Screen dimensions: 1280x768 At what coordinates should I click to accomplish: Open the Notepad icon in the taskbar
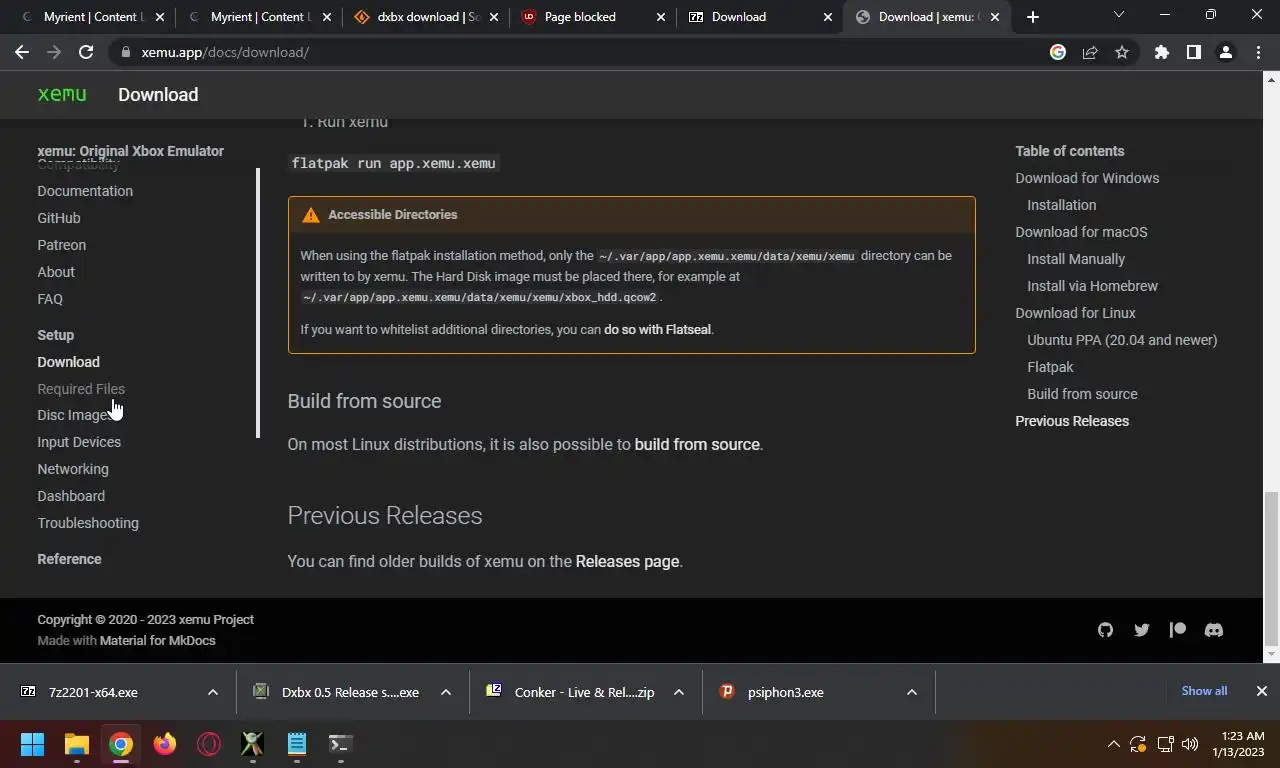click(x=297, y=744)
